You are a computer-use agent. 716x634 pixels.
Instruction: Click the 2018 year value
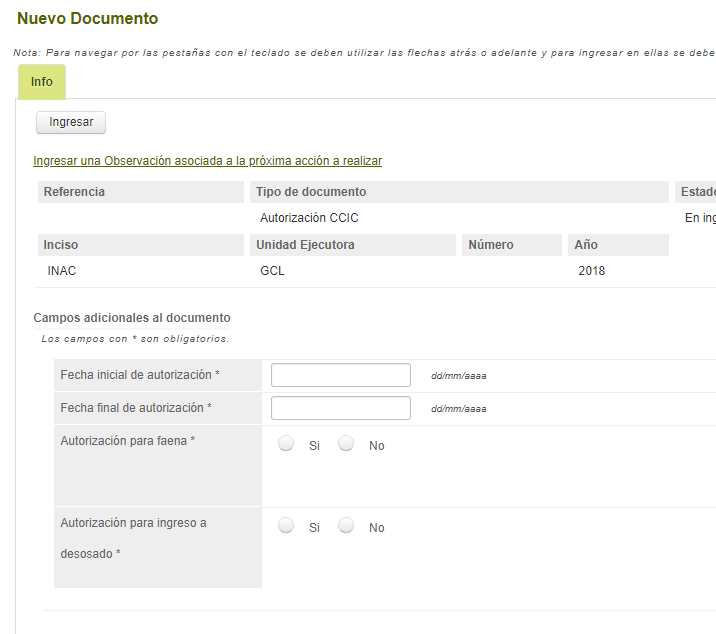point(591,271)
